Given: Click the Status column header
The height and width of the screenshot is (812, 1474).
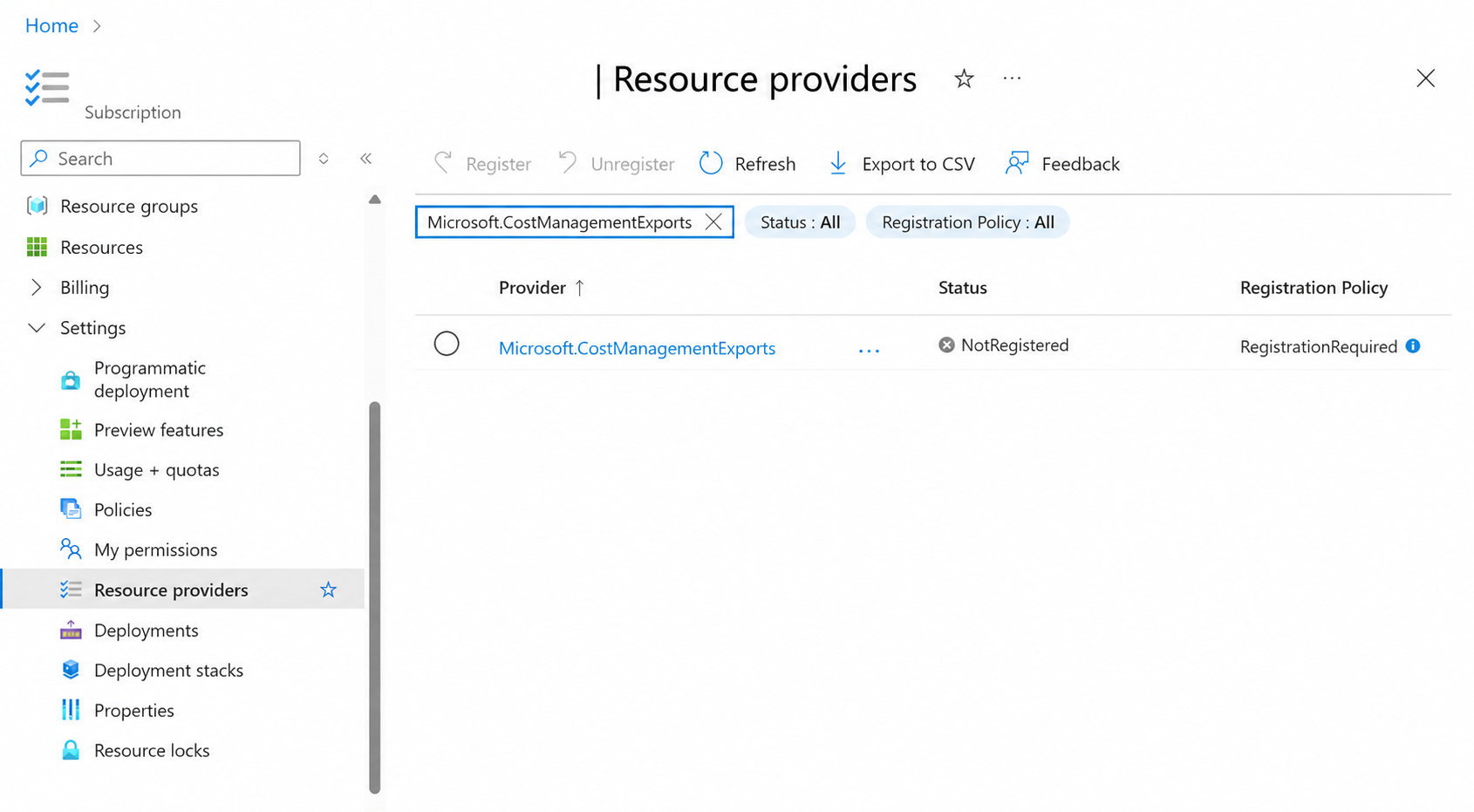Looking at the screenshot, I should (x=962, y=288).
